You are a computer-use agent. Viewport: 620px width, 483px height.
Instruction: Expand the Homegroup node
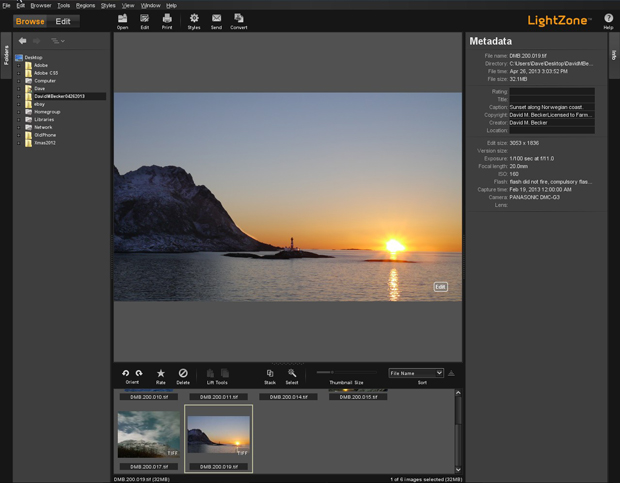(18, 112)
